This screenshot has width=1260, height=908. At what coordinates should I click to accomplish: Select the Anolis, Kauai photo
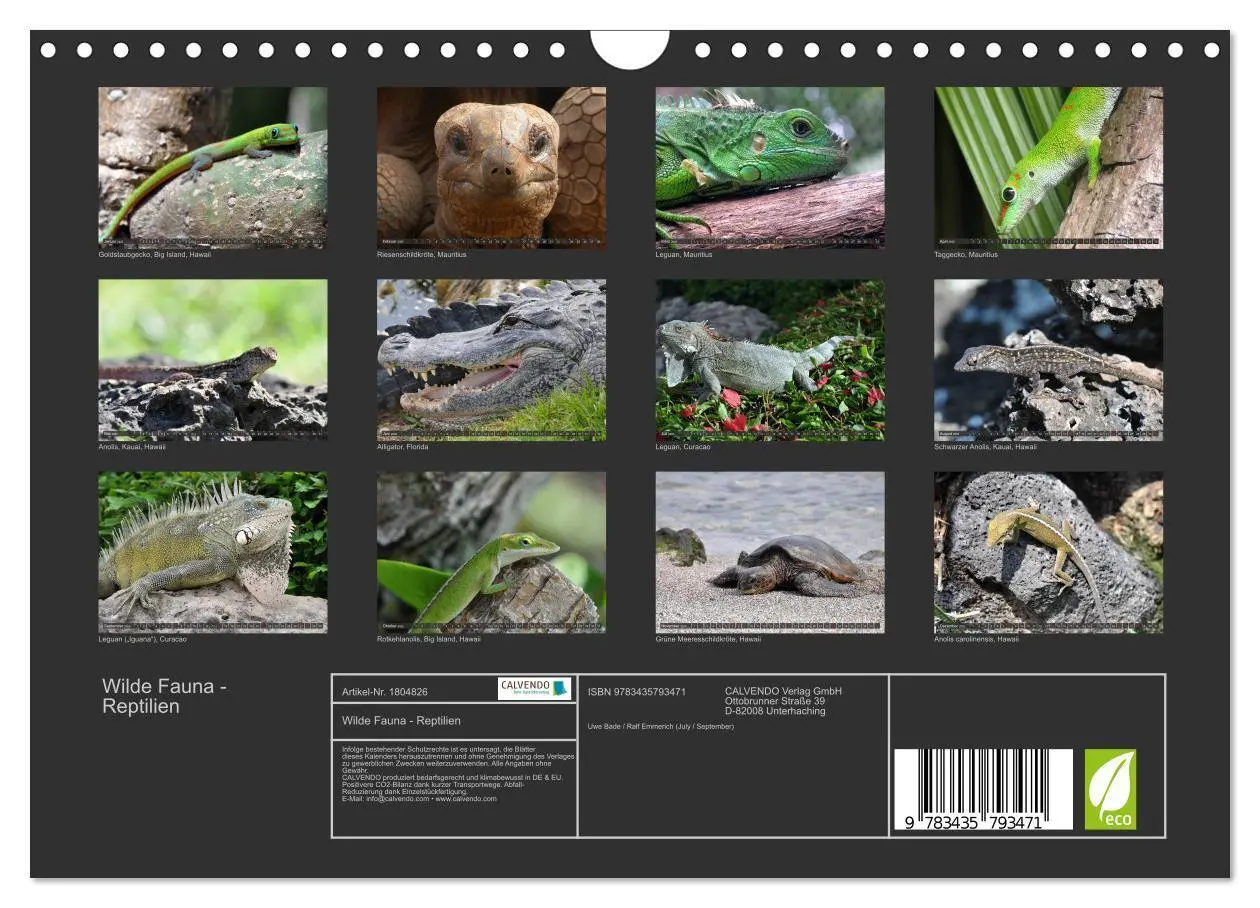click(x=213, y=360)
